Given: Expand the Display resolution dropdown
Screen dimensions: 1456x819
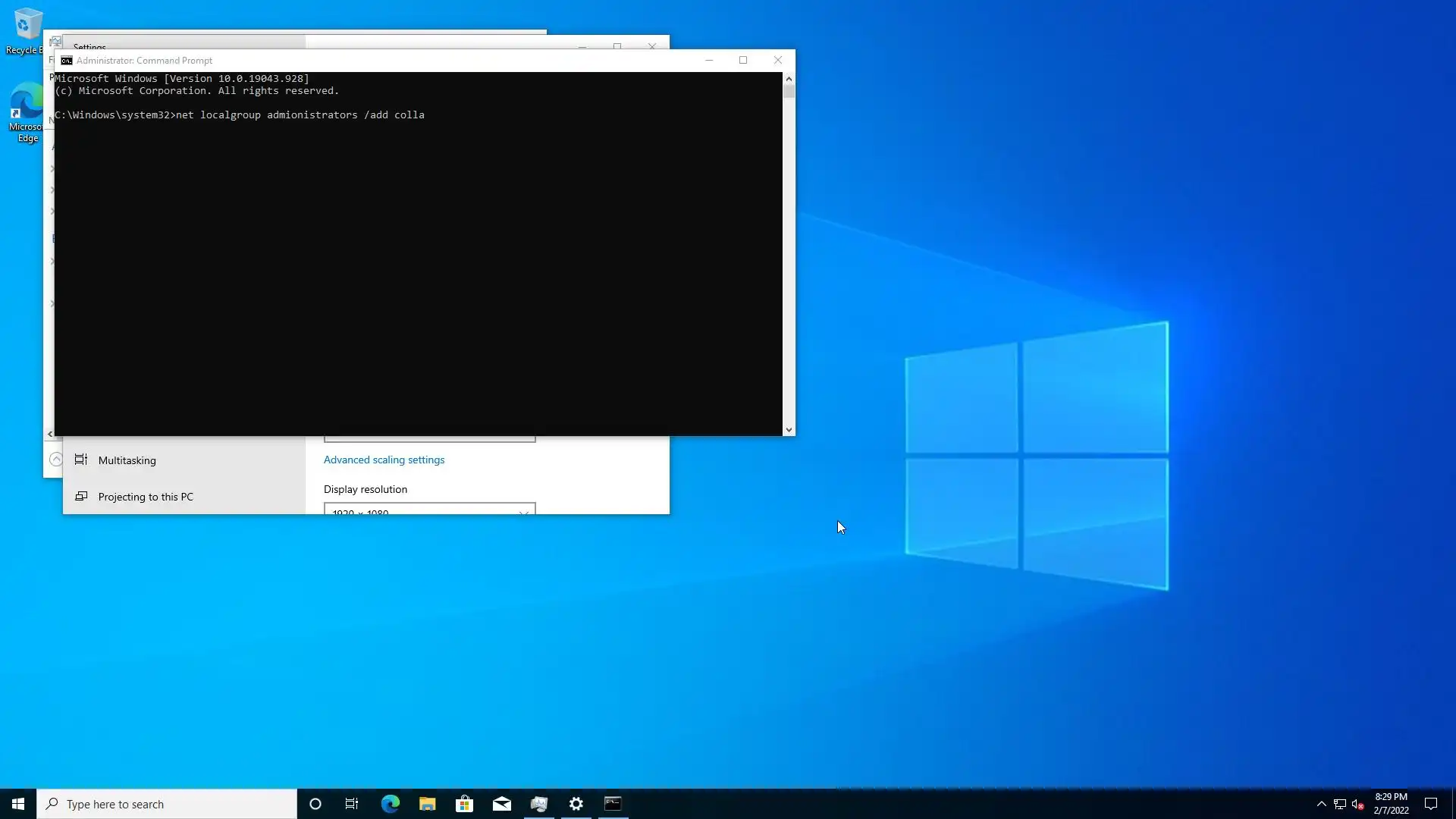Looking at the screenshot, I should click(429, 510).
